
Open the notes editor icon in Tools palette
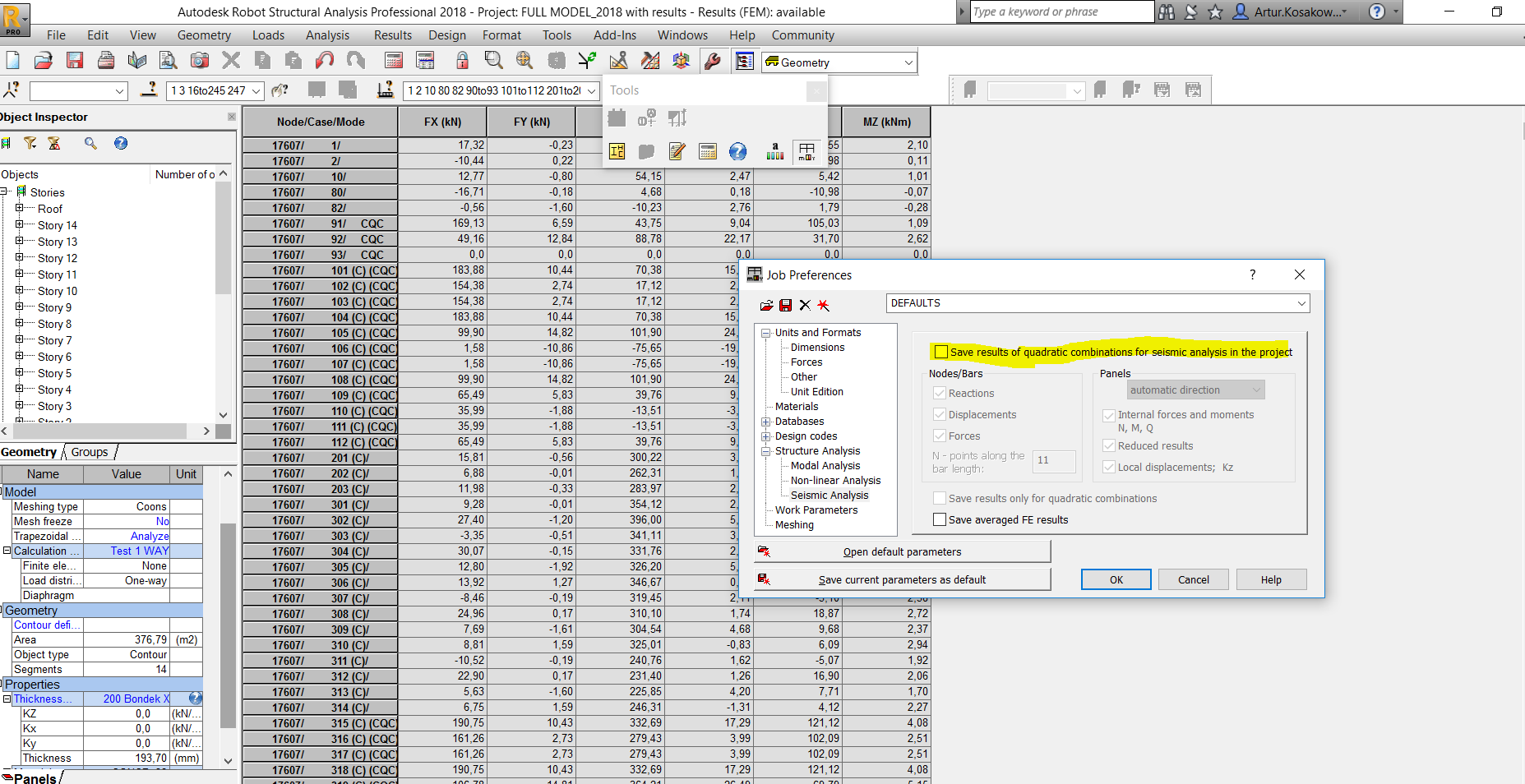click(x=677, y=151)
